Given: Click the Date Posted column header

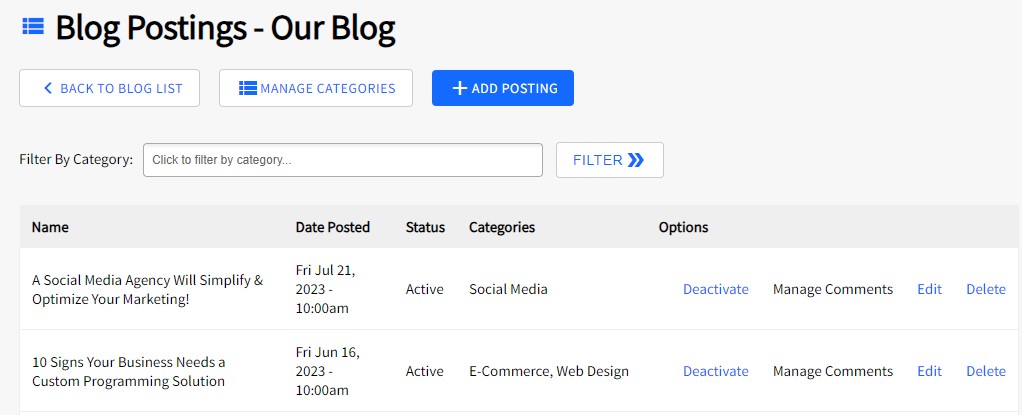Looking at the screenshot, I should [x=332, y=227].
